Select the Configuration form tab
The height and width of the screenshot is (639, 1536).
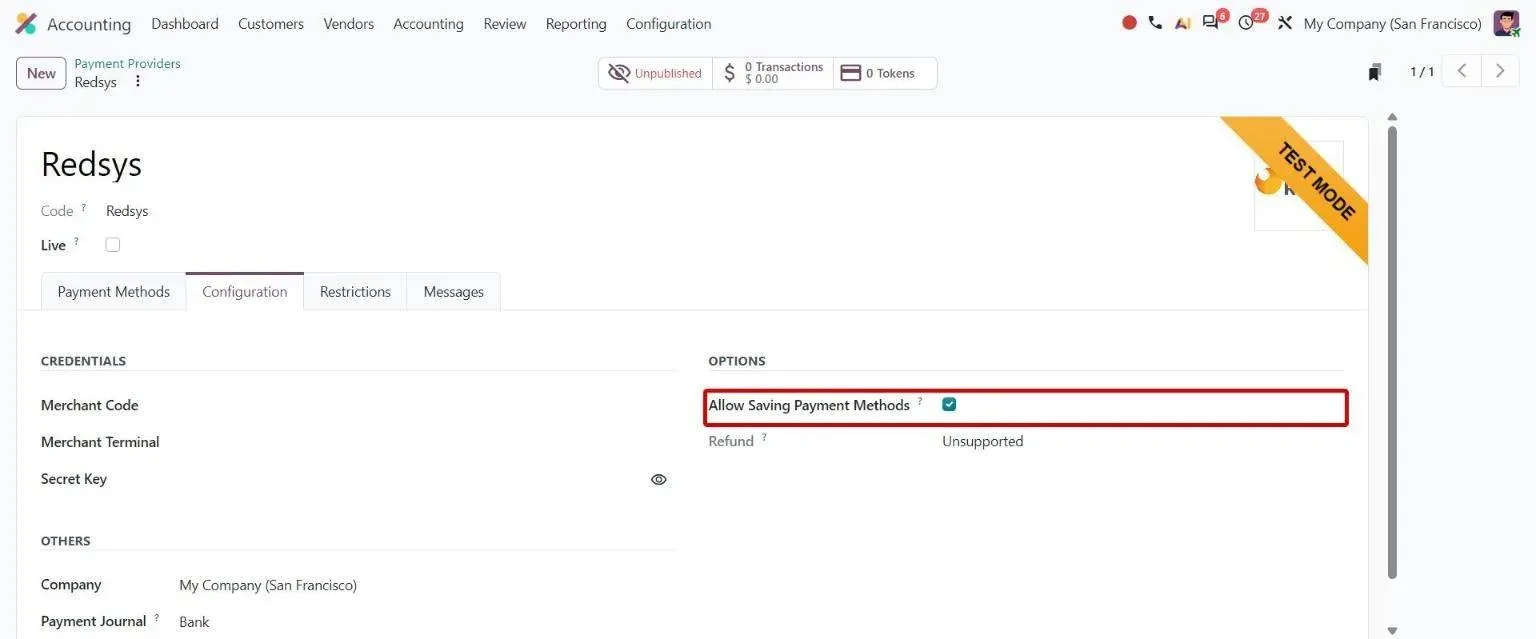(245, 291)
